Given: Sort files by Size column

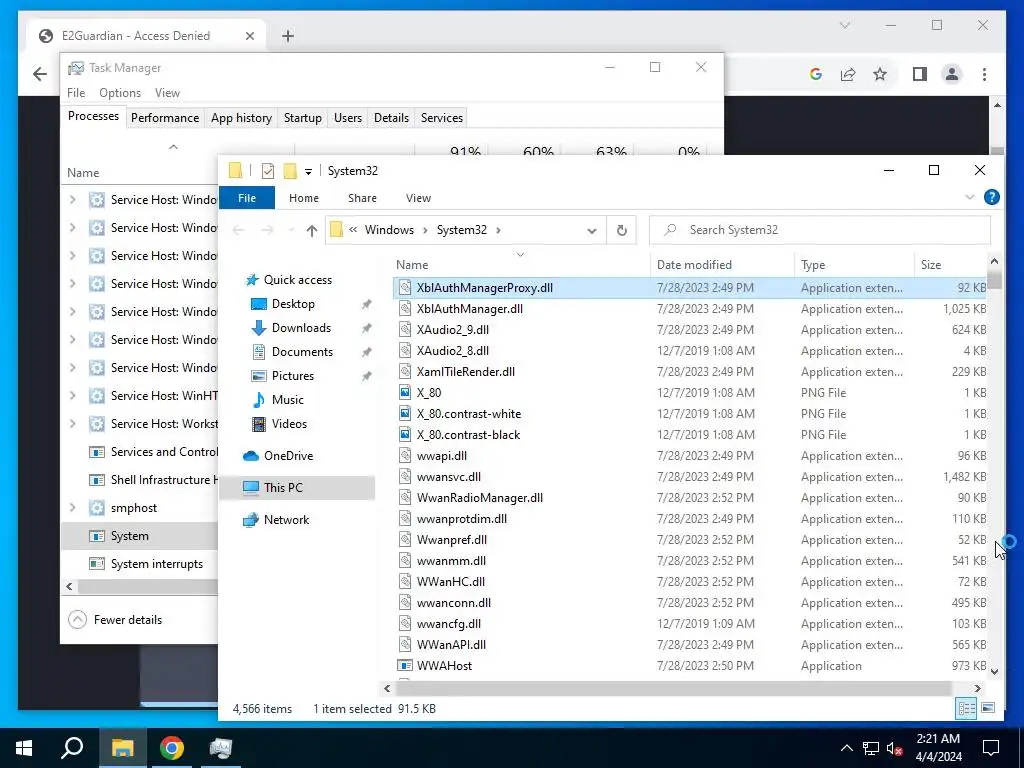Looking at the screenshot, I should click(931, 264).
